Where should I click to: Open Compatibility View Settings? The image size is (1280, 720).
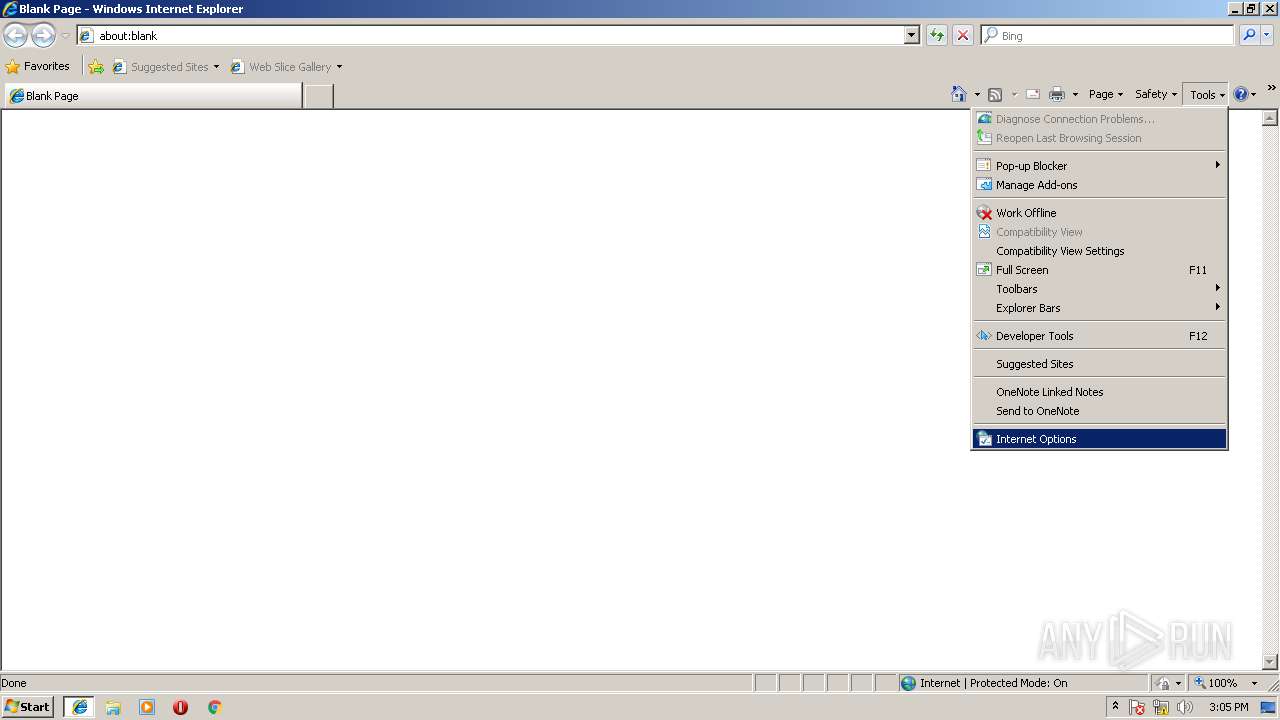point(1099,251)
